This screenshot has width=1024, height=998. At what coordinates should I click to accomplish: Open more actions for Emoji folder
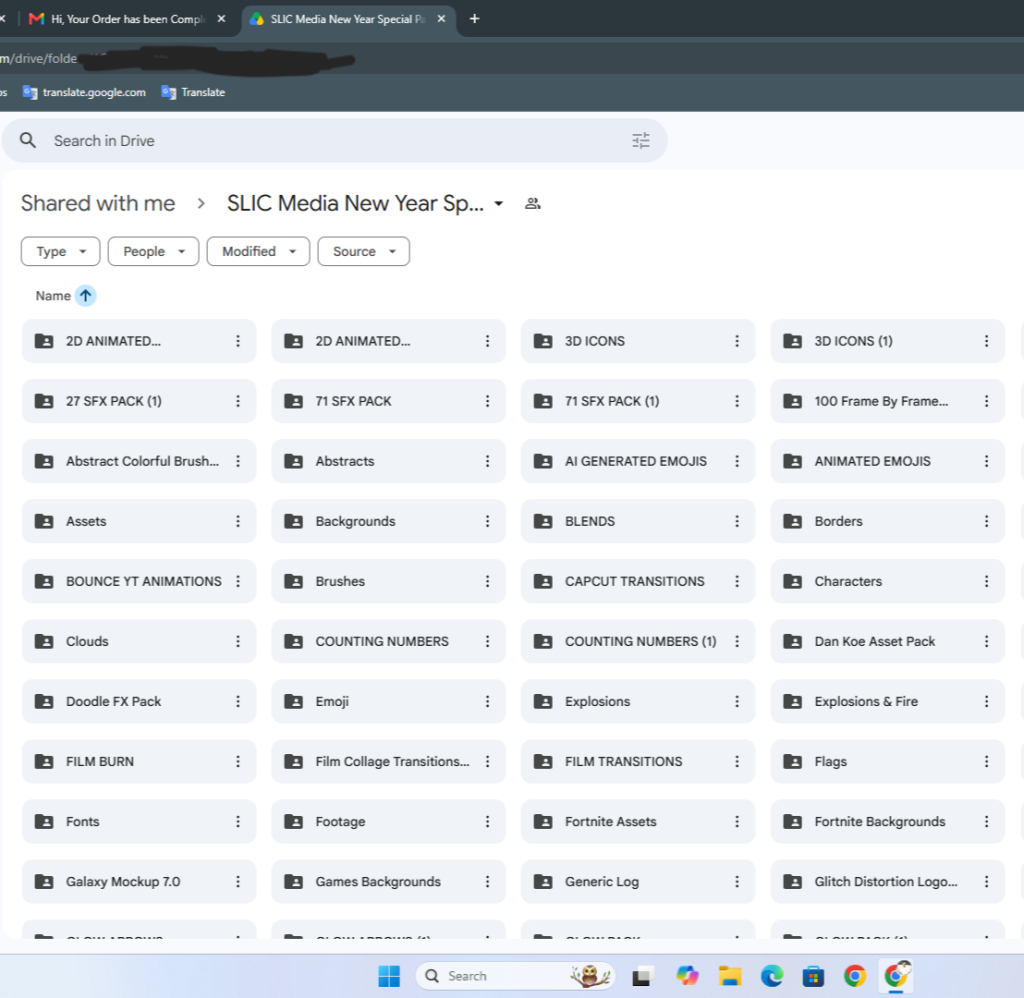click(x=487, y=701)
